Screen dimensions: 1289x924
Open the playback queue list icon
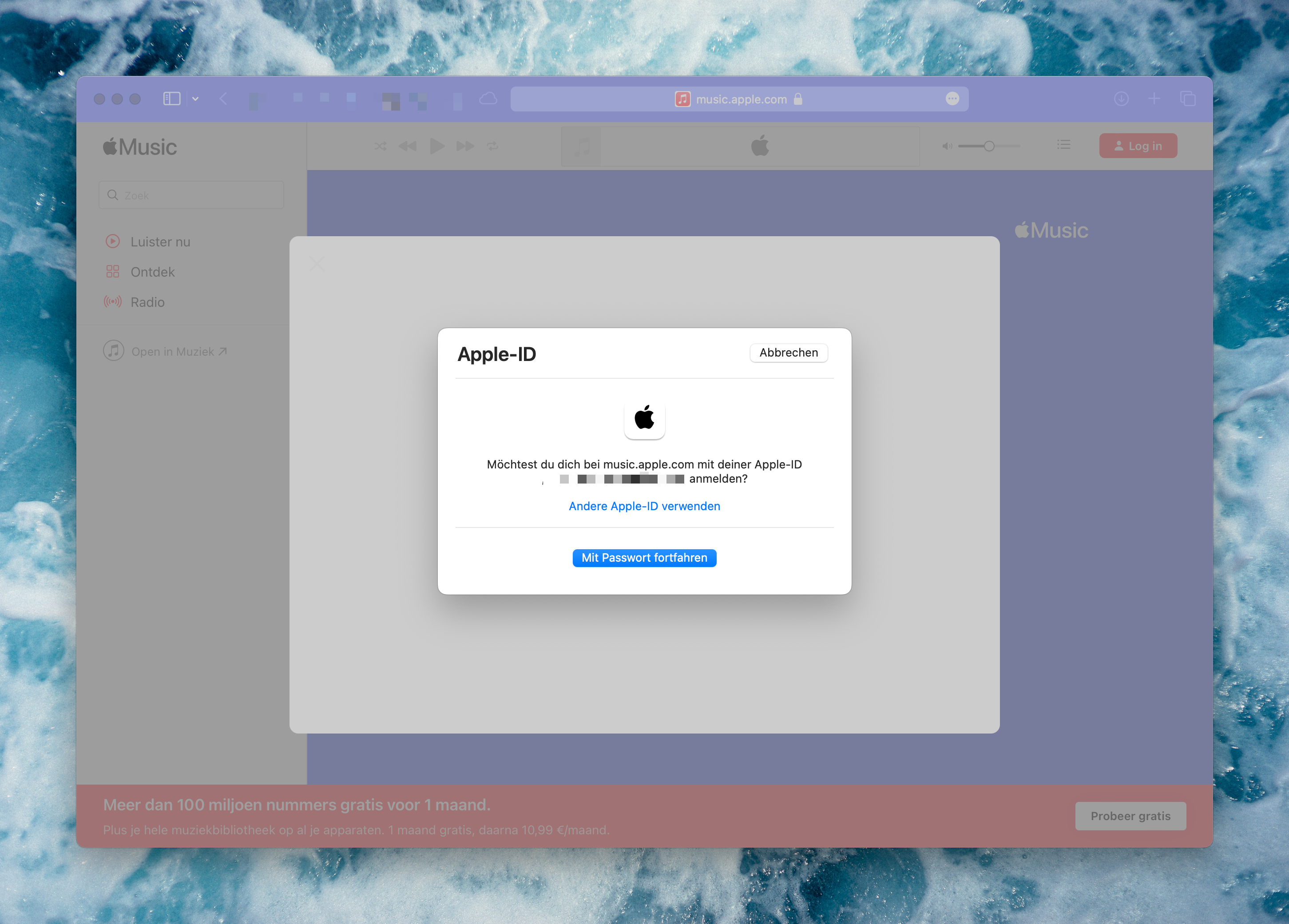1063,145
